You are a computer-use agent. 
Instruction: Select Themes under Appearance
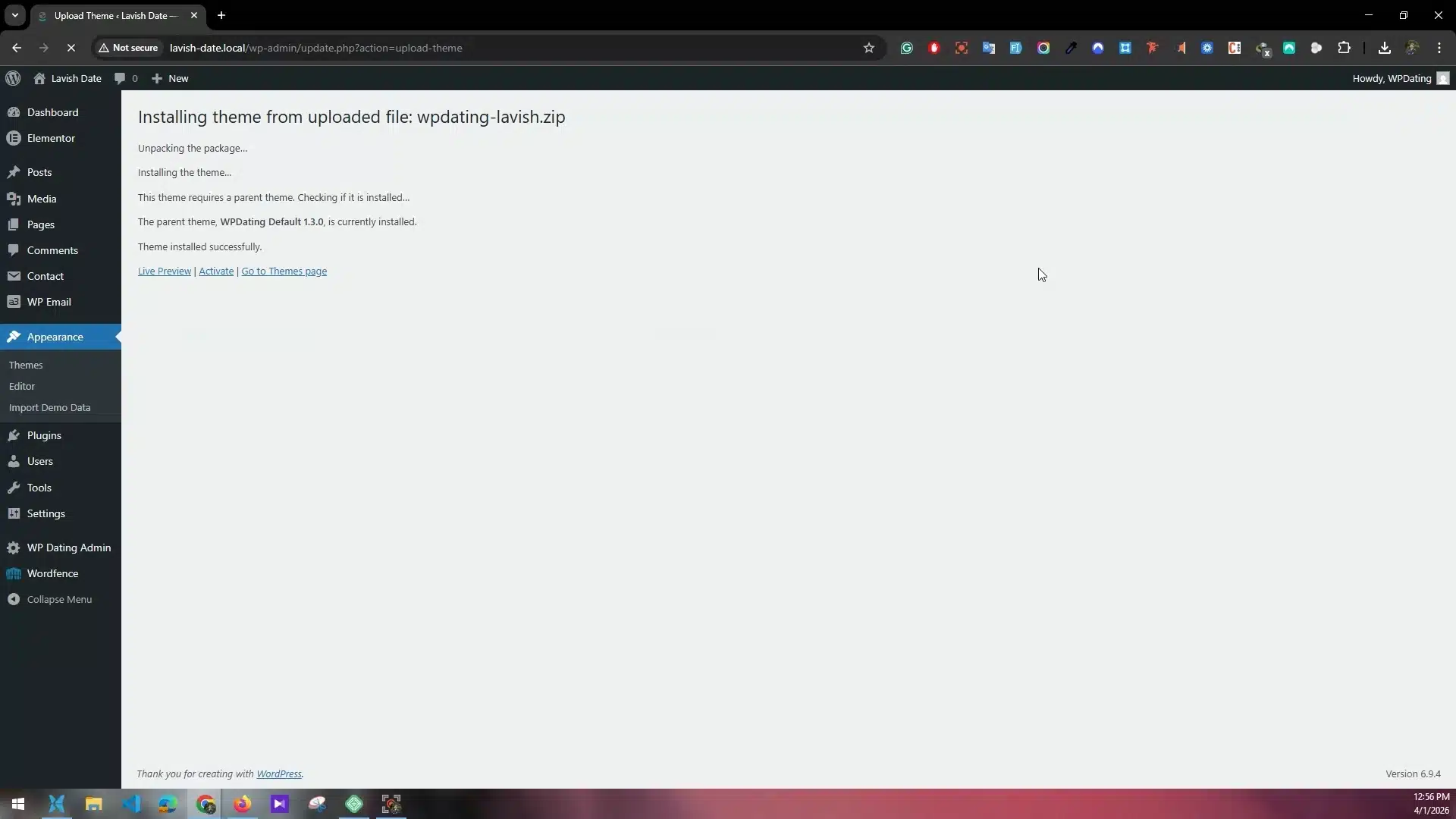pos(26,365)
